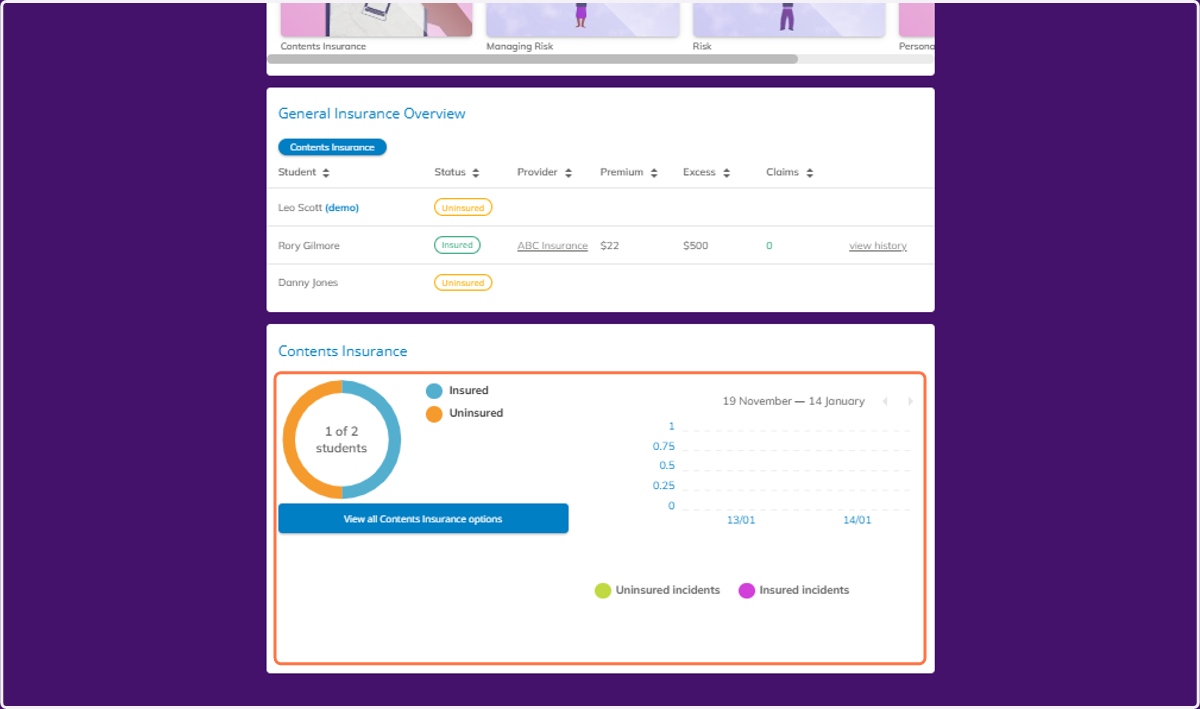Click Leo Scott's Uninsured status badge
Image resolution: width=1200 pixels, height=709 pixels.
tap(463, 208)
